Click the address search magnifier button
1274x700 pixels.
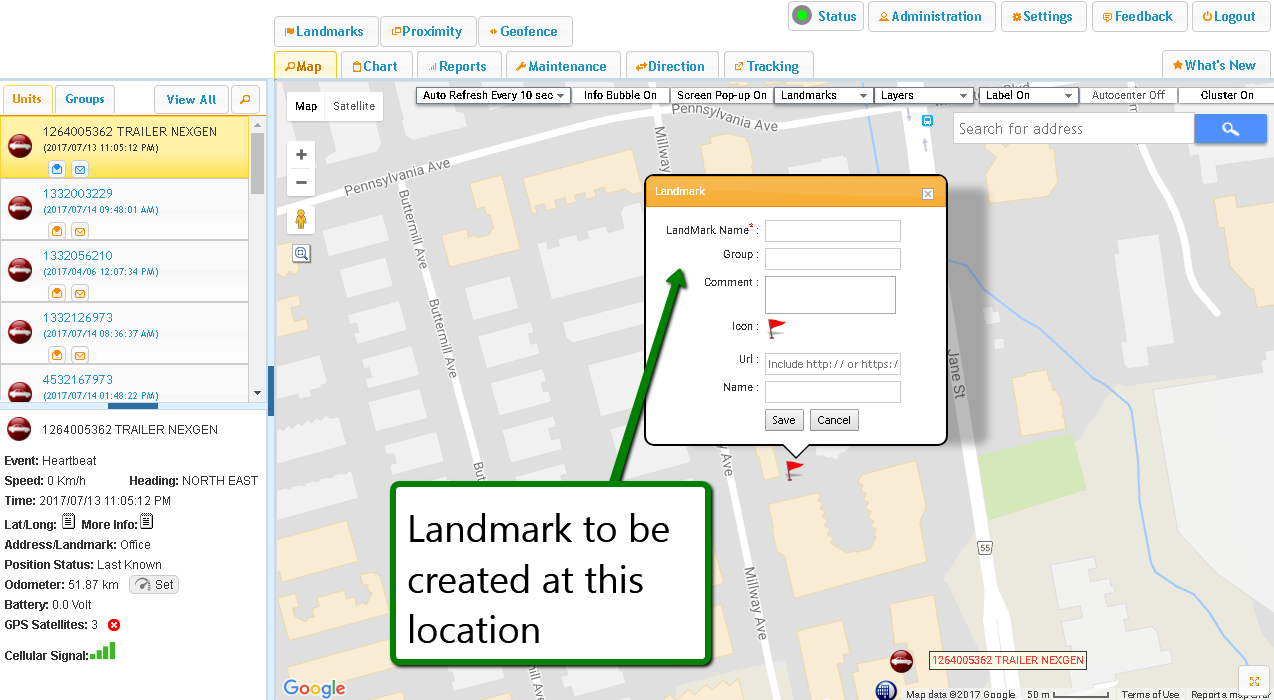click(x=1230, y=129)
